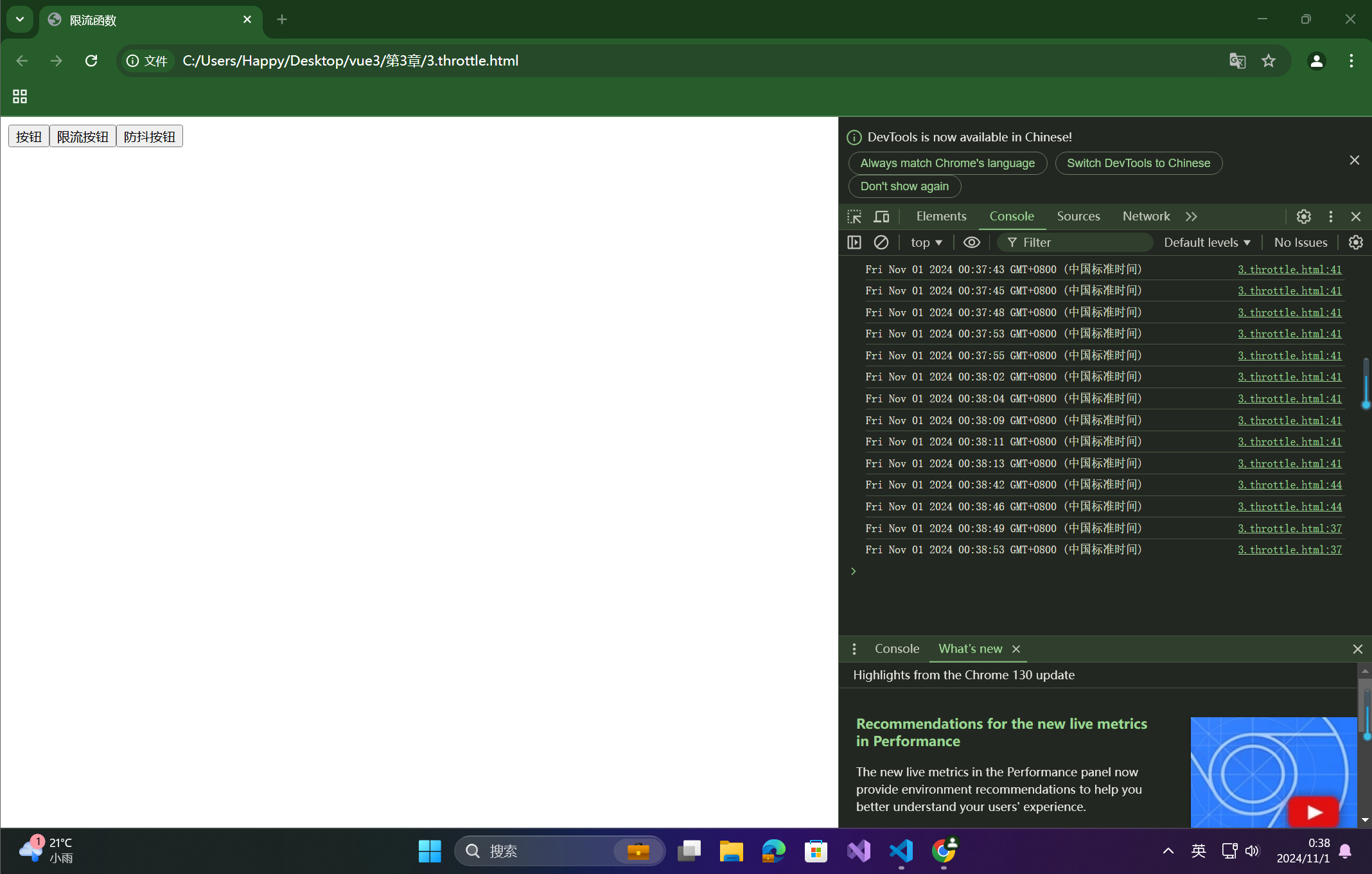Viewport: 1372px width, 874px height.
Task: Click the 限流按钮 button
Action: (x=82, y=136)
